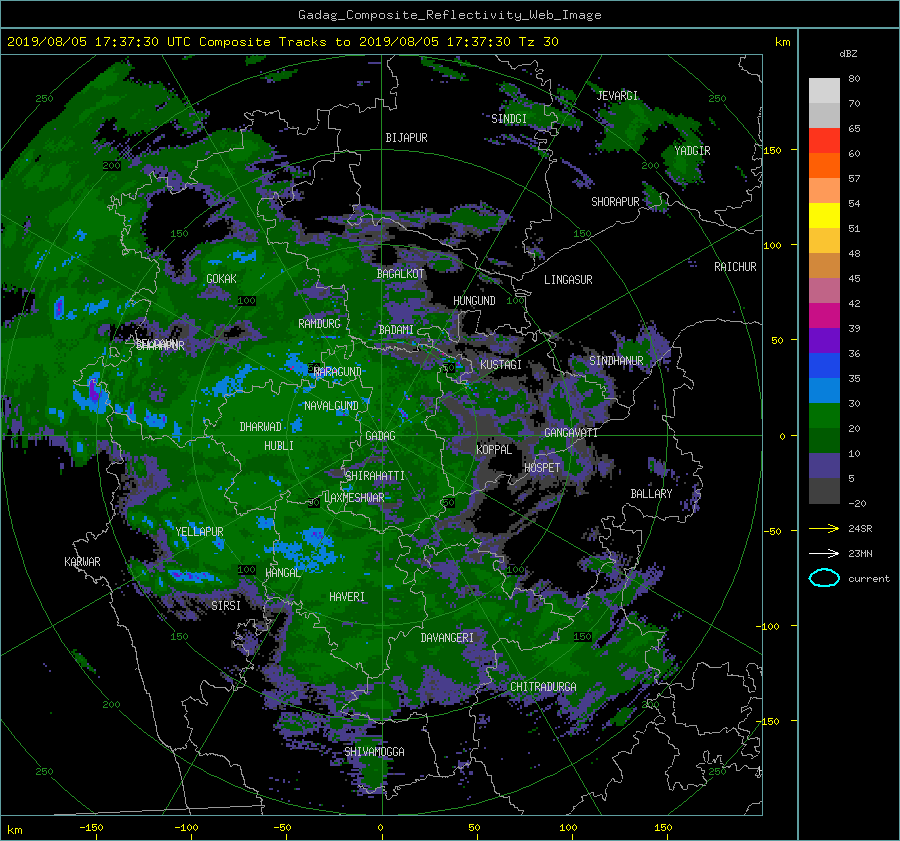This screenshot has width=900, height=841.
Task: Select the red 65 dBZ color swatch
Action: coord(824,141)
